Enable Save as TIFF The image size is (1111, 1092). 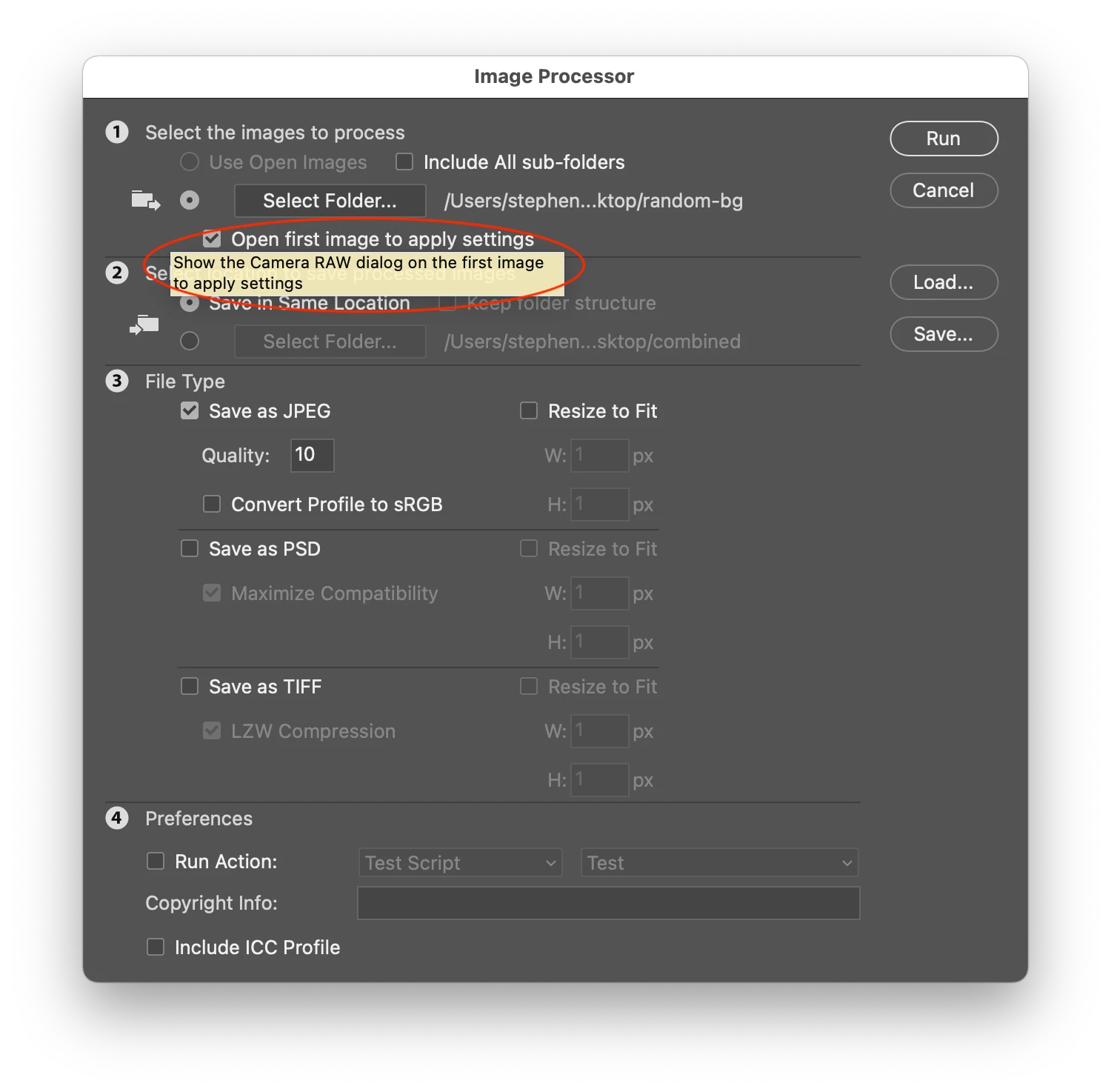point(190,686)
